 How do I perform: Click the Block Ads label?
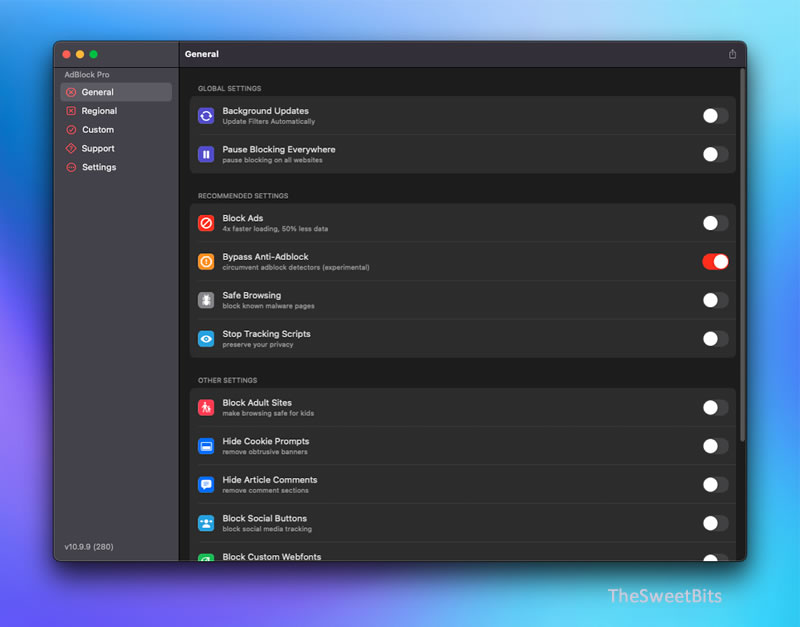[243, 218]
